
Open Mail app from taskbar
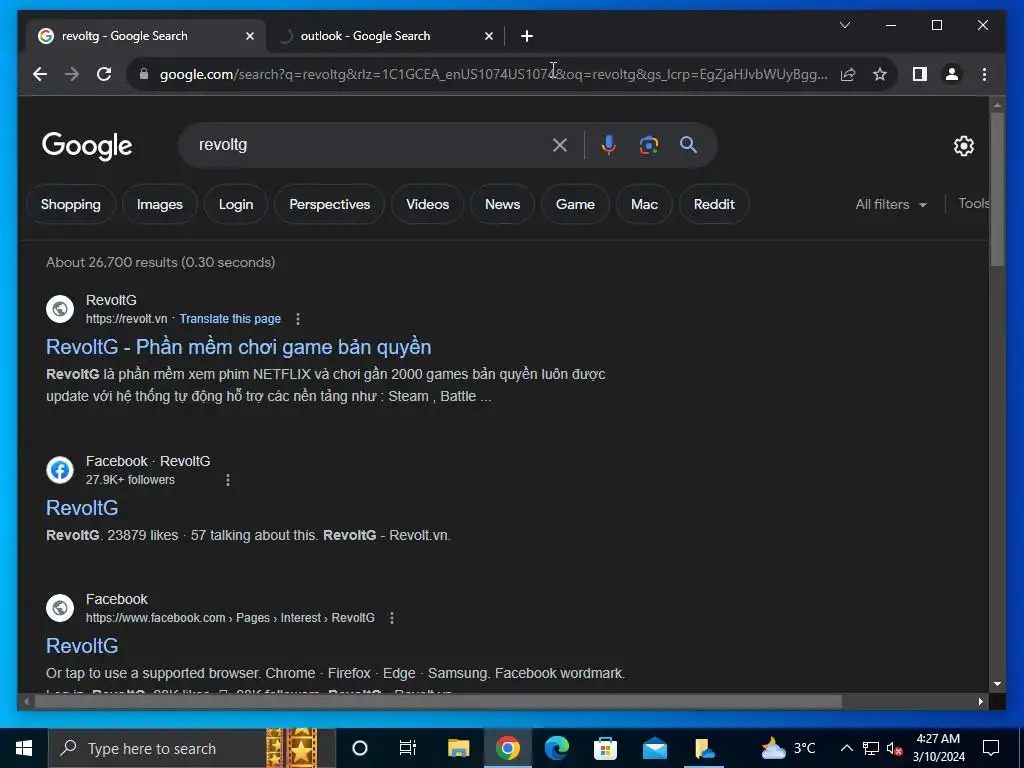pyautogui.click(x=654, y=748)
